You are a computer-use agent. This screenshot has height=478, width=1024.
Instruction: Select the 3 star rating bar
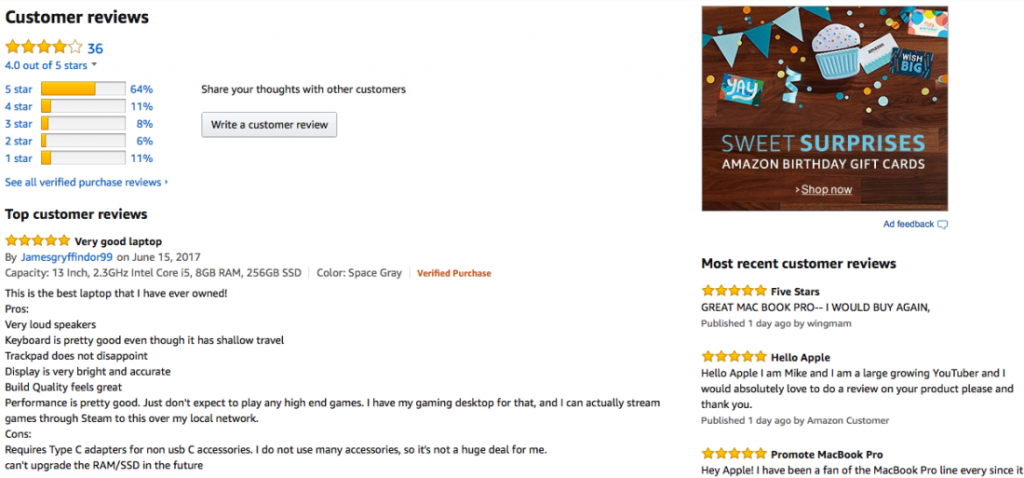[x=83, y=123]
